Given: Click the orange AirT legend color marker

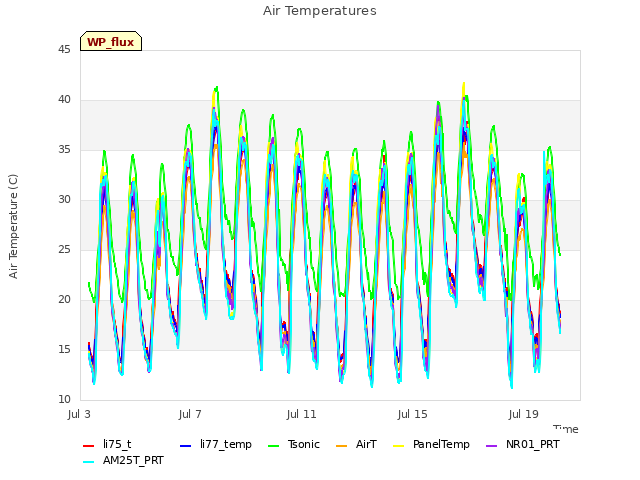Looking at the screenshot, I should 342,446.
